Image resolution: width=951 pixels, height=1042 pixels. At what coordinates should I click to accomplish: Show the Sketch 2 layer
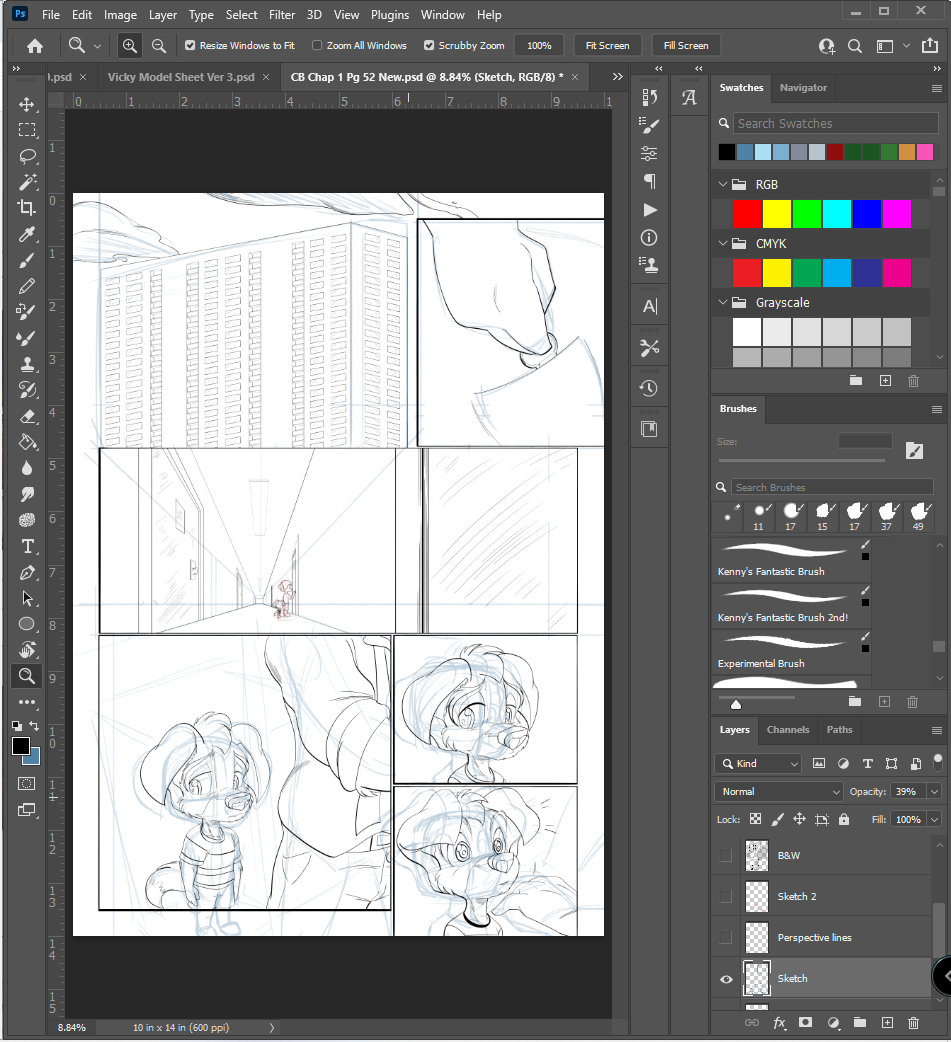click(726, 896)
